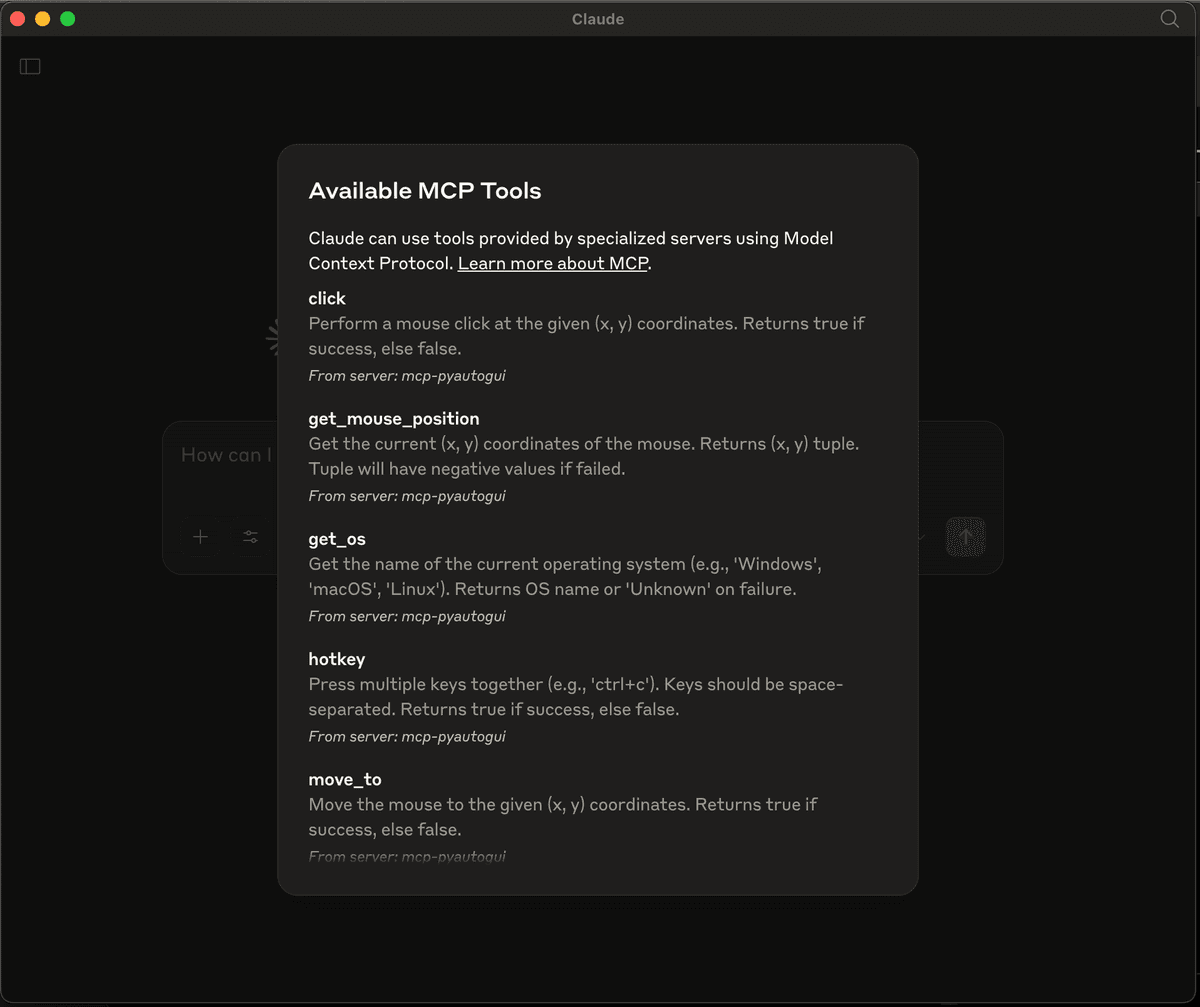Click the 'Get the name of the current operating system' description

(566, 576)
